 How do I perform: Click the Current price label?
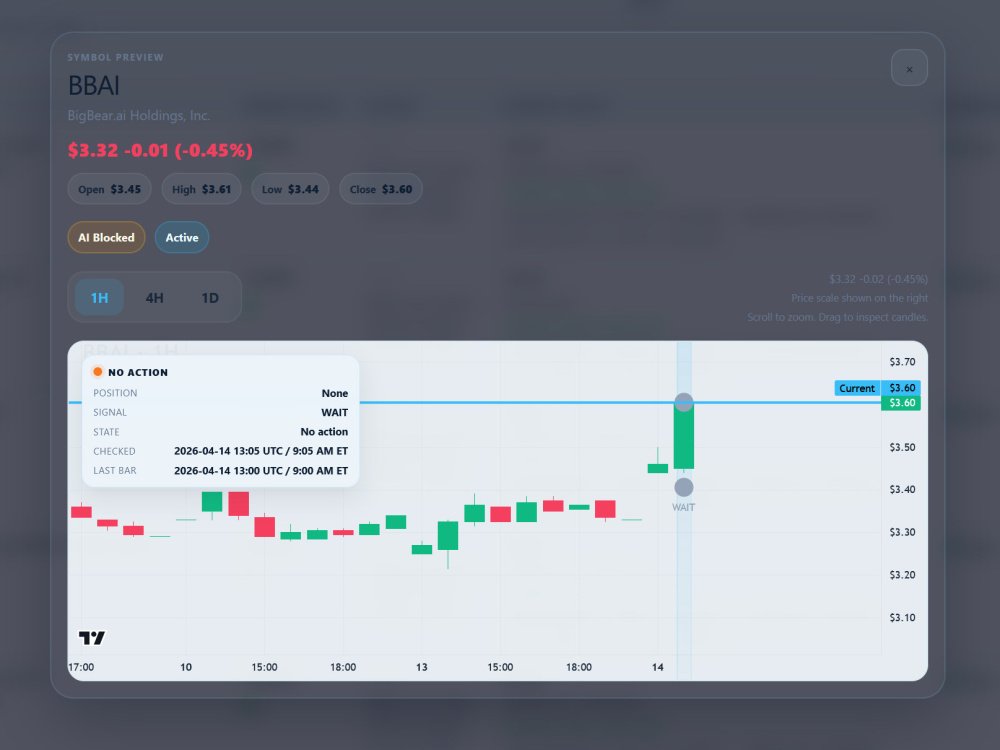coord(857,388)
